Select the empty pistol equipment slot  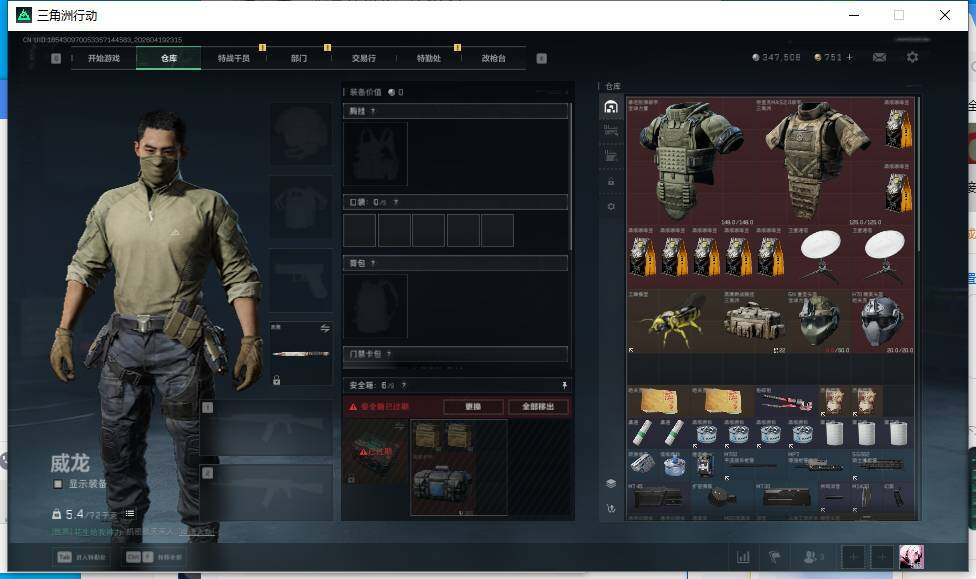[301, 281]
